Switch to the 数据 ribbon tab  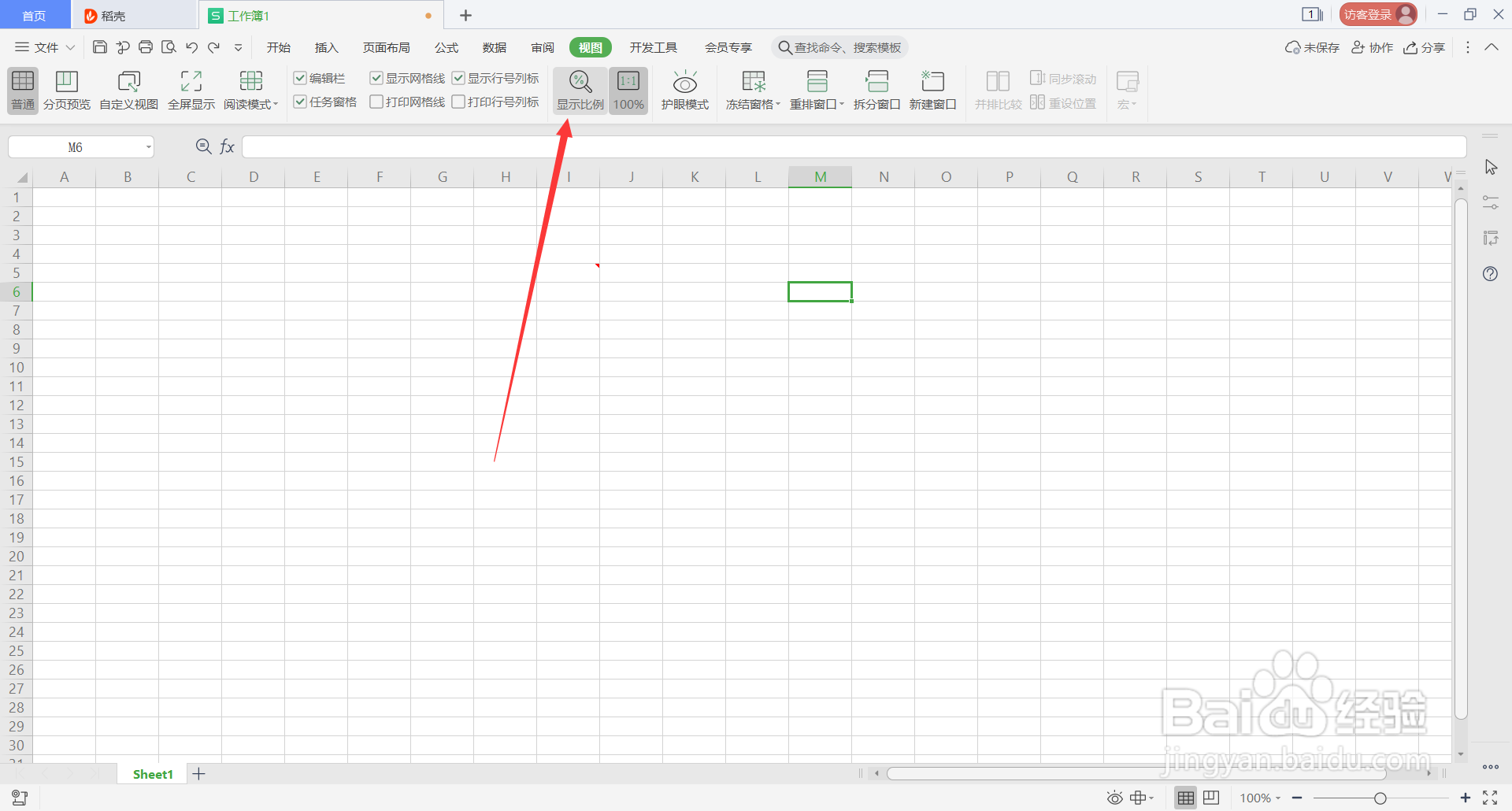(x=495, y=47)
